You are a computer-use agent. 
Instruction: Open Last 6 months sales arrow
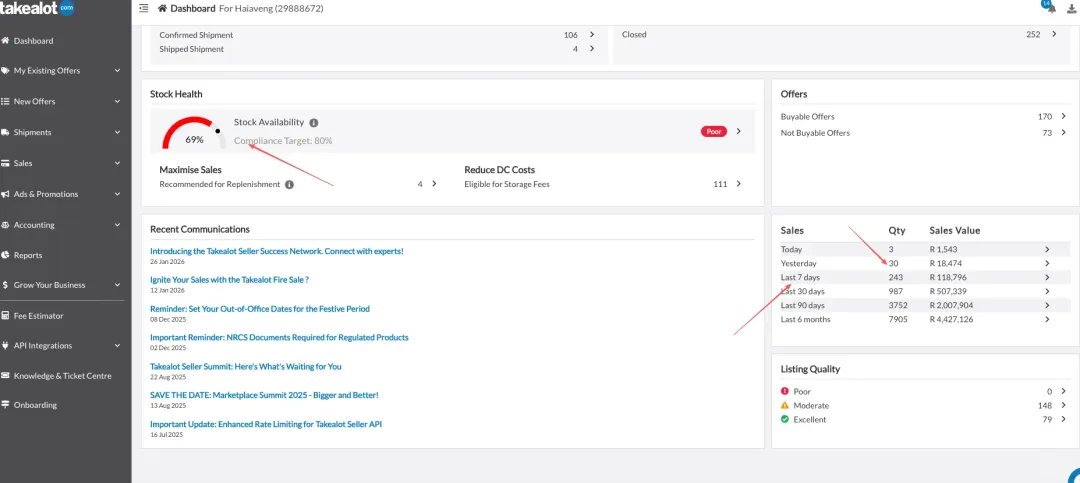[x=1047, y=319]
